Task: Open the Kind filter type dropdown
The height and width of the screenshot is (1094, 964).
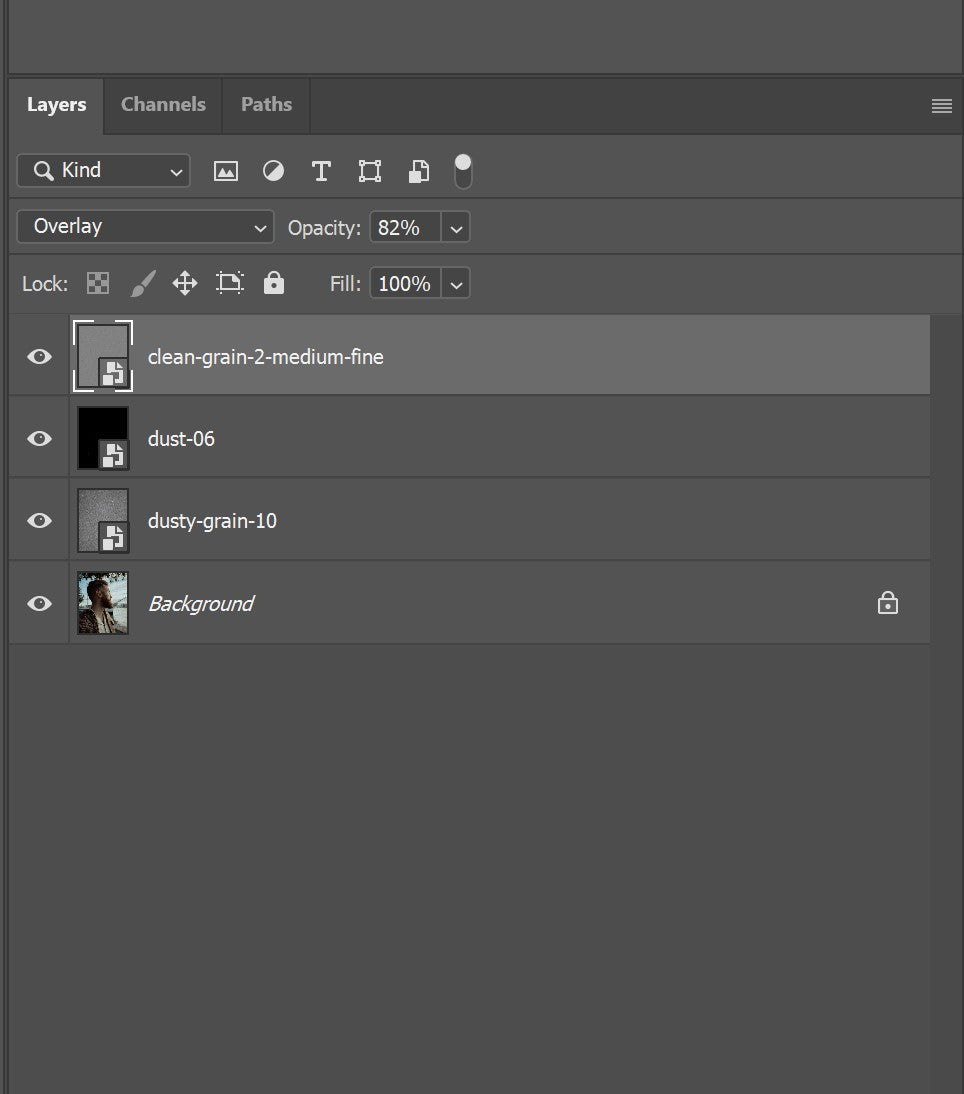Action: click(x=103, y=171)
